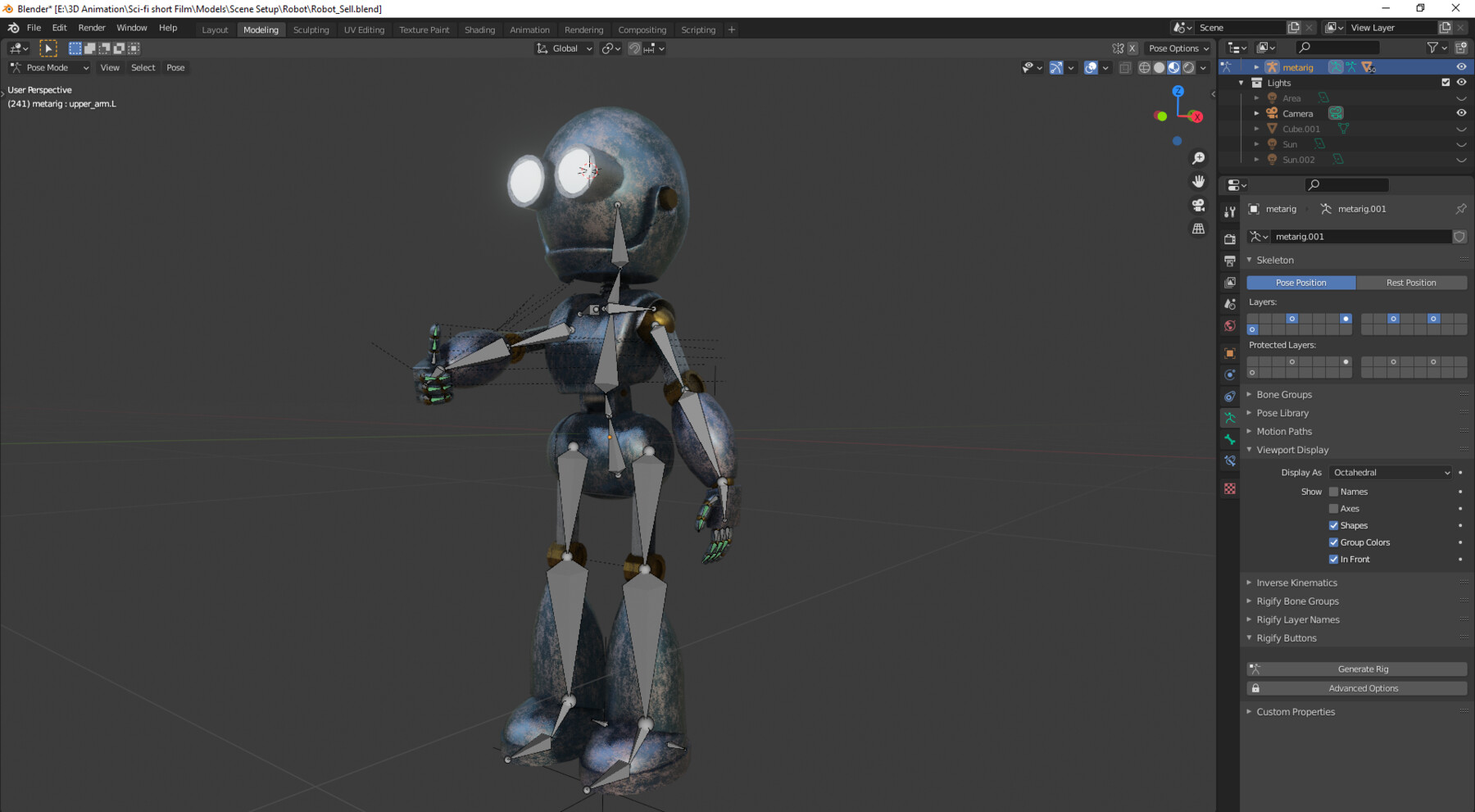1475x812 pixels.
Task: Open the World Properties tab
Action: pos(1230,326)
